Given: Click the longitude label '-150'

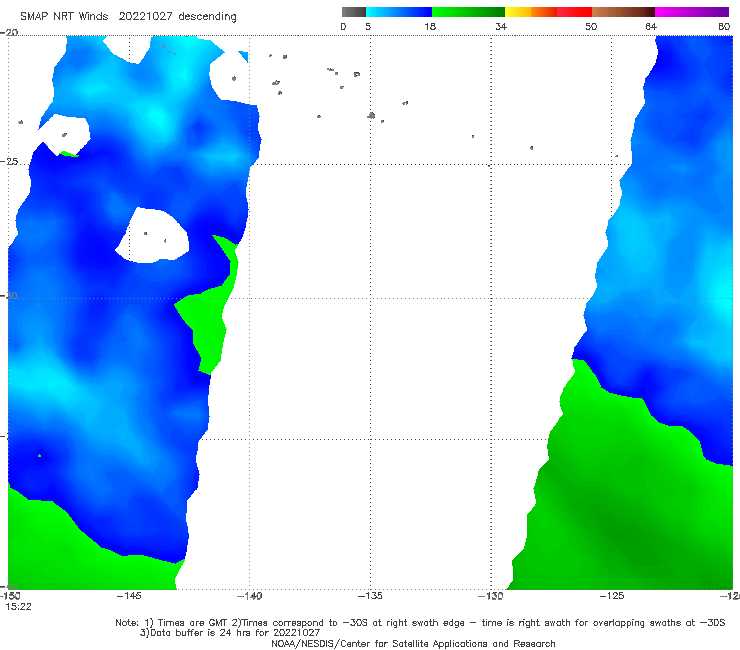Looking at the screenshot, I should (10, 596).
